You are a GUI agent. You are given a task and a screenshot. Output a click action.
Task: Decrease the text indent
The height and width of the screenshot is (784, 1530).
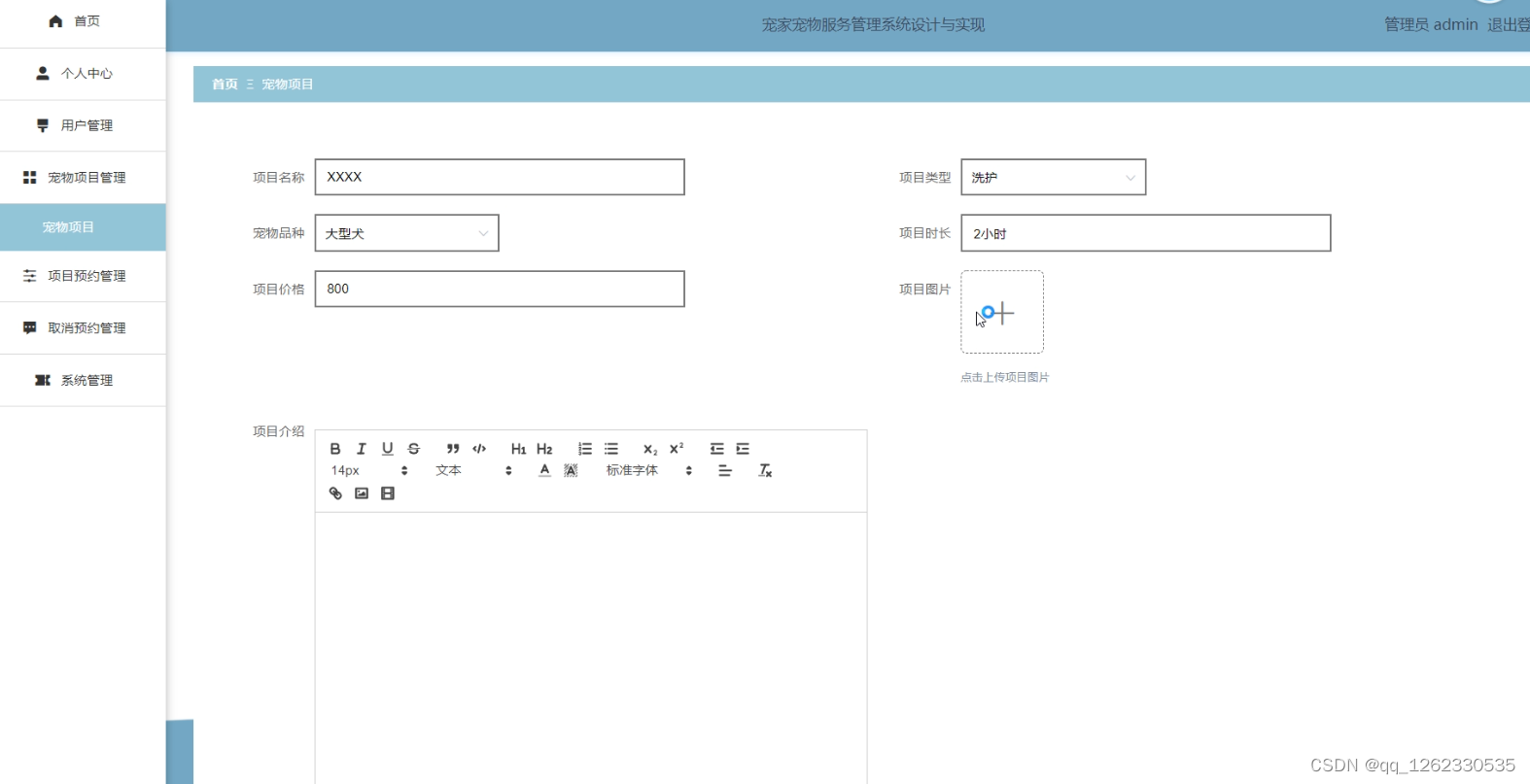716,449
